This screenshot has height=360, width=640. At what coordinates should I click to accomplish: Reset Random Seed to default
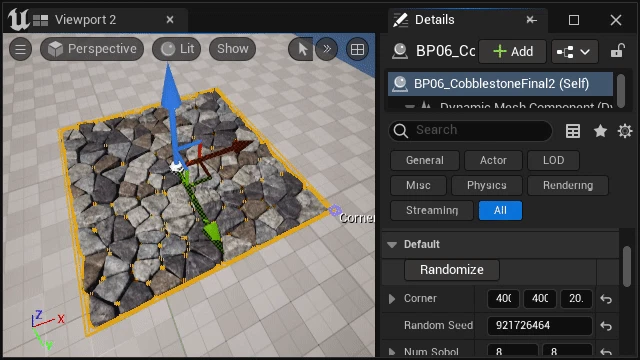click(606, 326)
